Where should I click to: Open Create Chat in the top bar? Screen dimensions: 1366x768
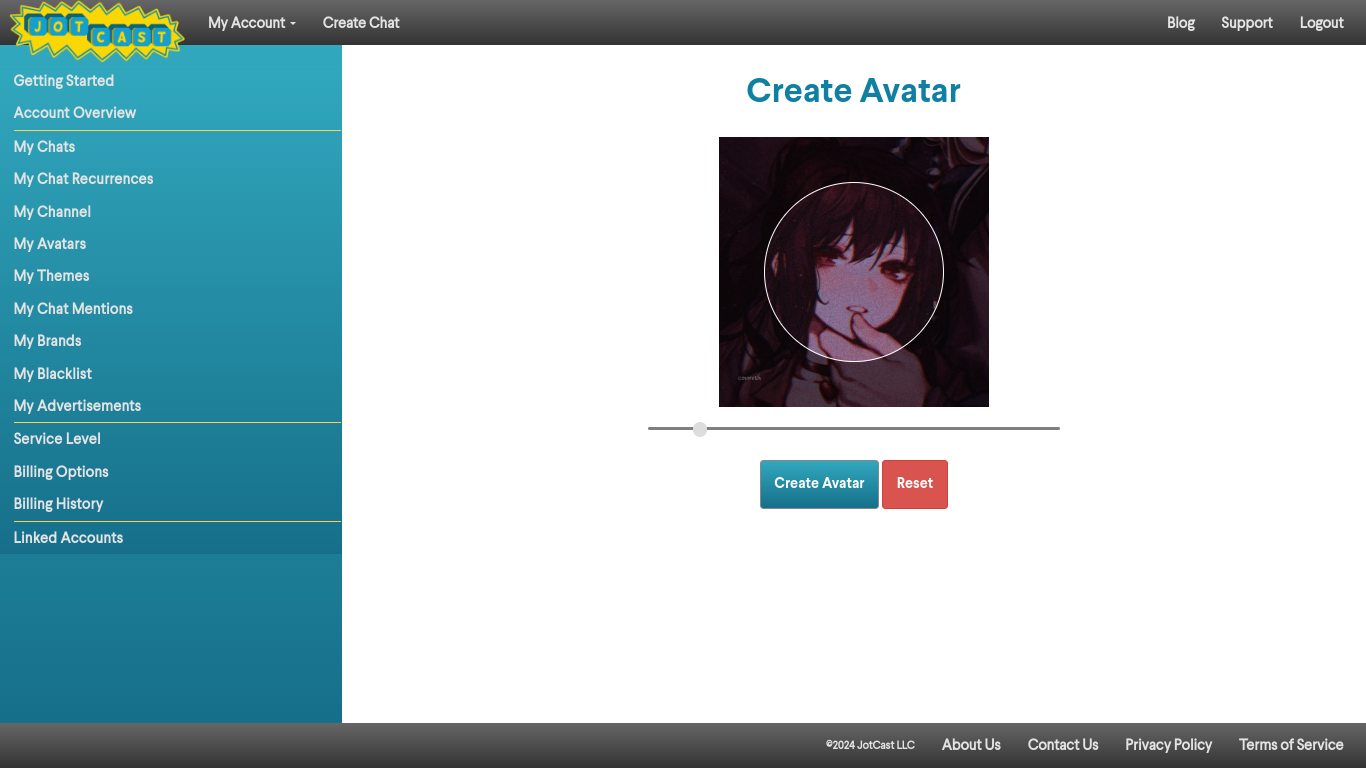(x=361, y=22)
